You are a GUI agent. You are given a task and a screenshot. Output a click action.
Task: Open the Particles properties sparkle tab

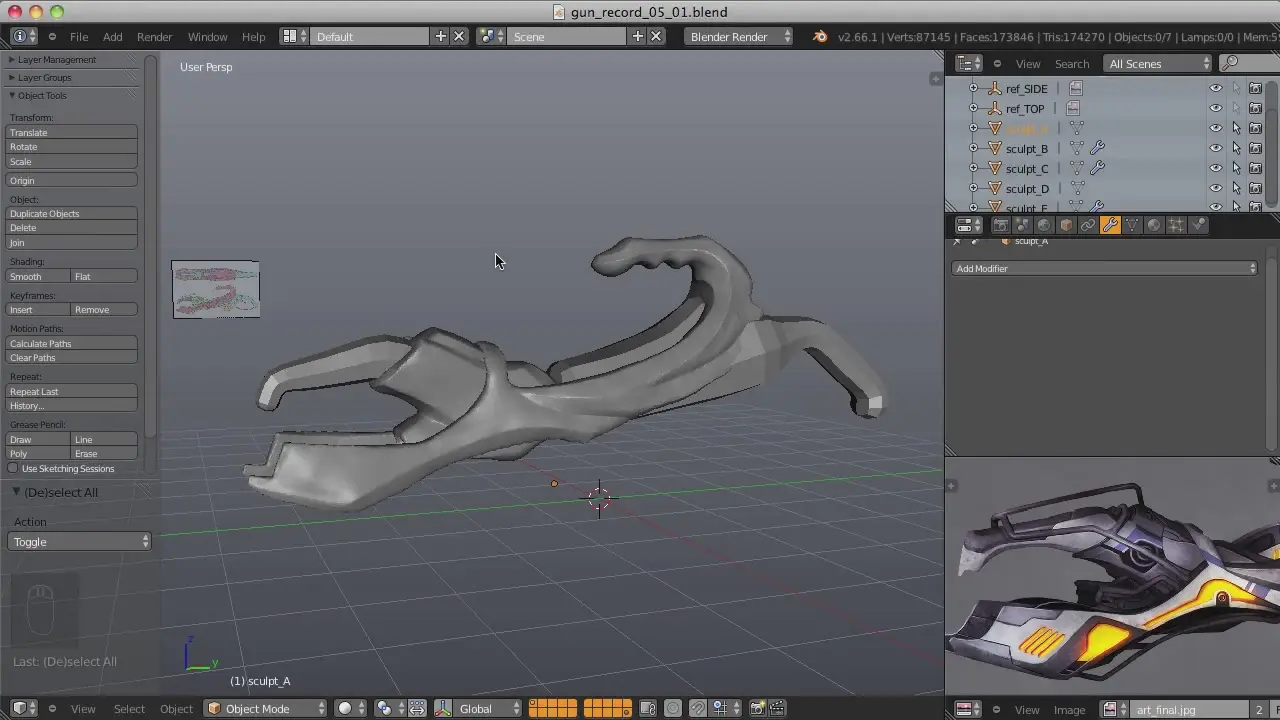(x=1176, y=226)
